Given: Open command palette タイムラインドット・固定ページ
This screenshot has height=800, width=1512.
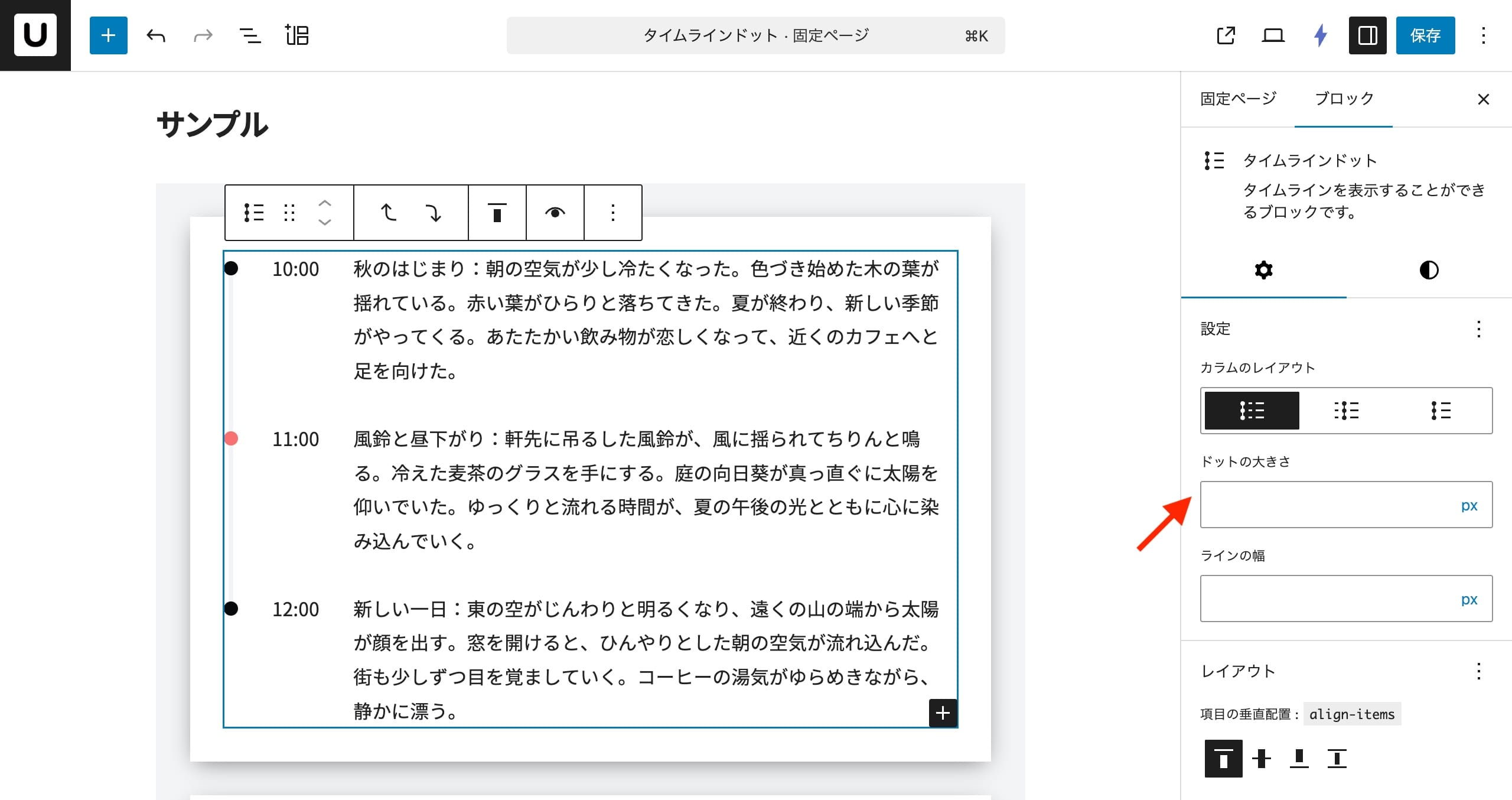Looking at the screenshot, I should 755,35.
